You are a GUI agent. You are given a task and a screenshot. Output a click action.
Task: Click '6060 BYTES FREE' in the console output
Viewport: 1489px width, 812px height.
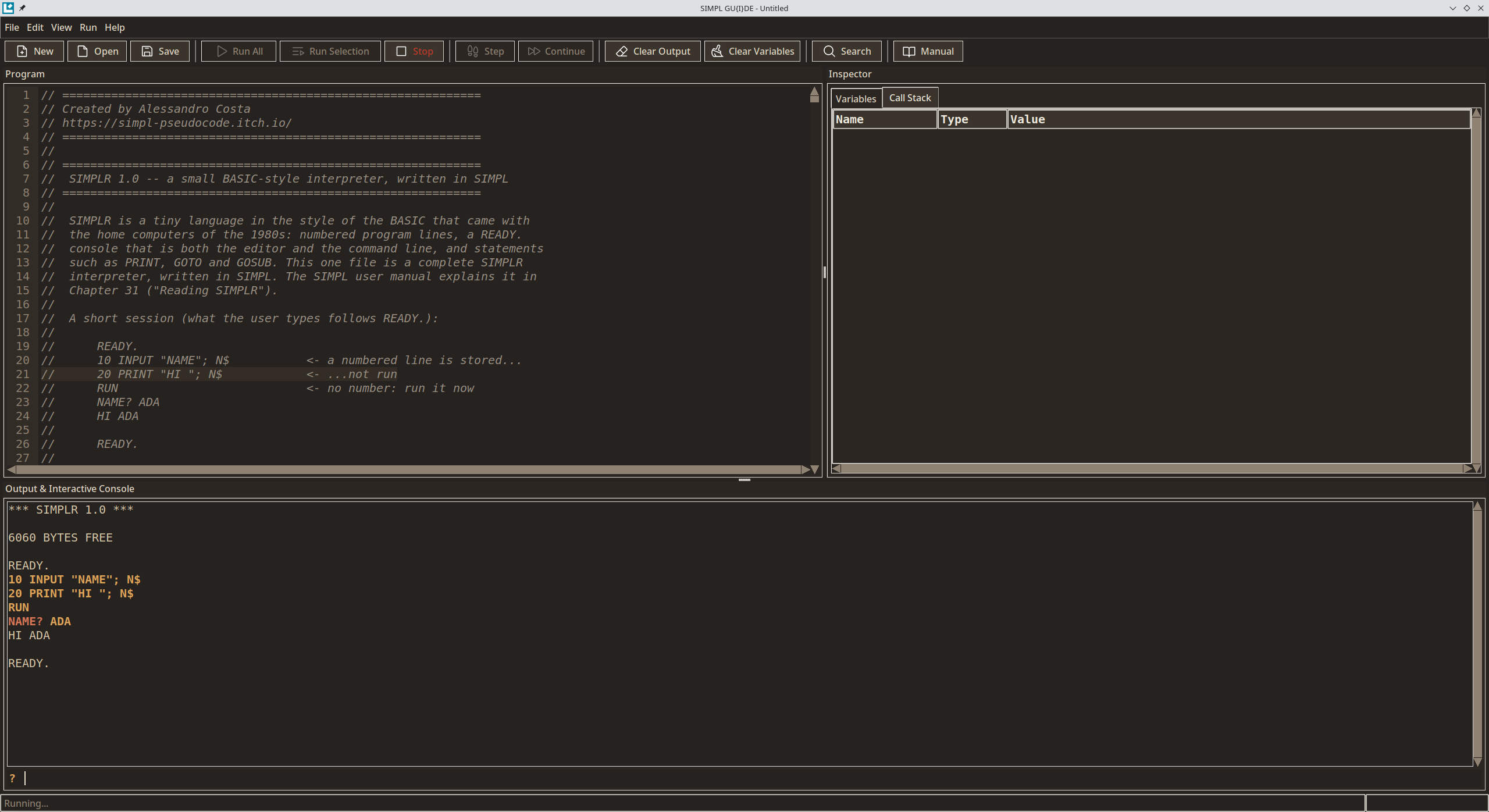point(60,537)
